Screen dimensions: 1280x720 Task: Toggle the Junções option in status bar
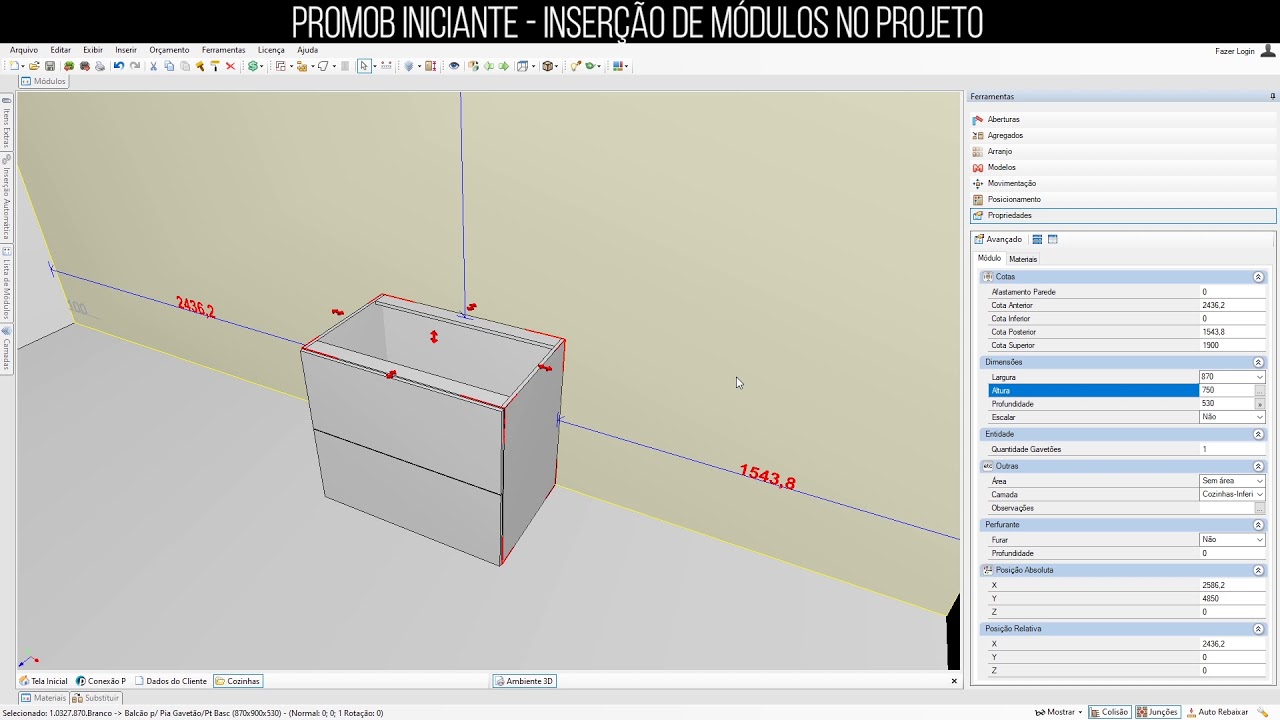(x=1157, y=712)
